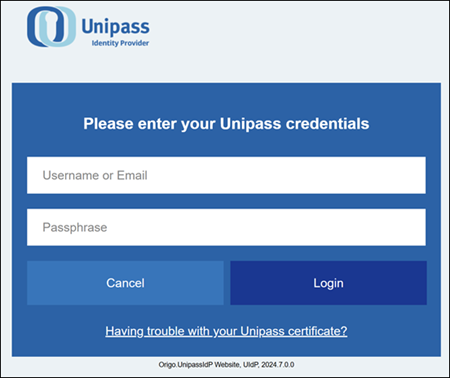Viewport: 450px width, 378px height.
Task: Click the dark navy Login button
Action: coord(328,283)
